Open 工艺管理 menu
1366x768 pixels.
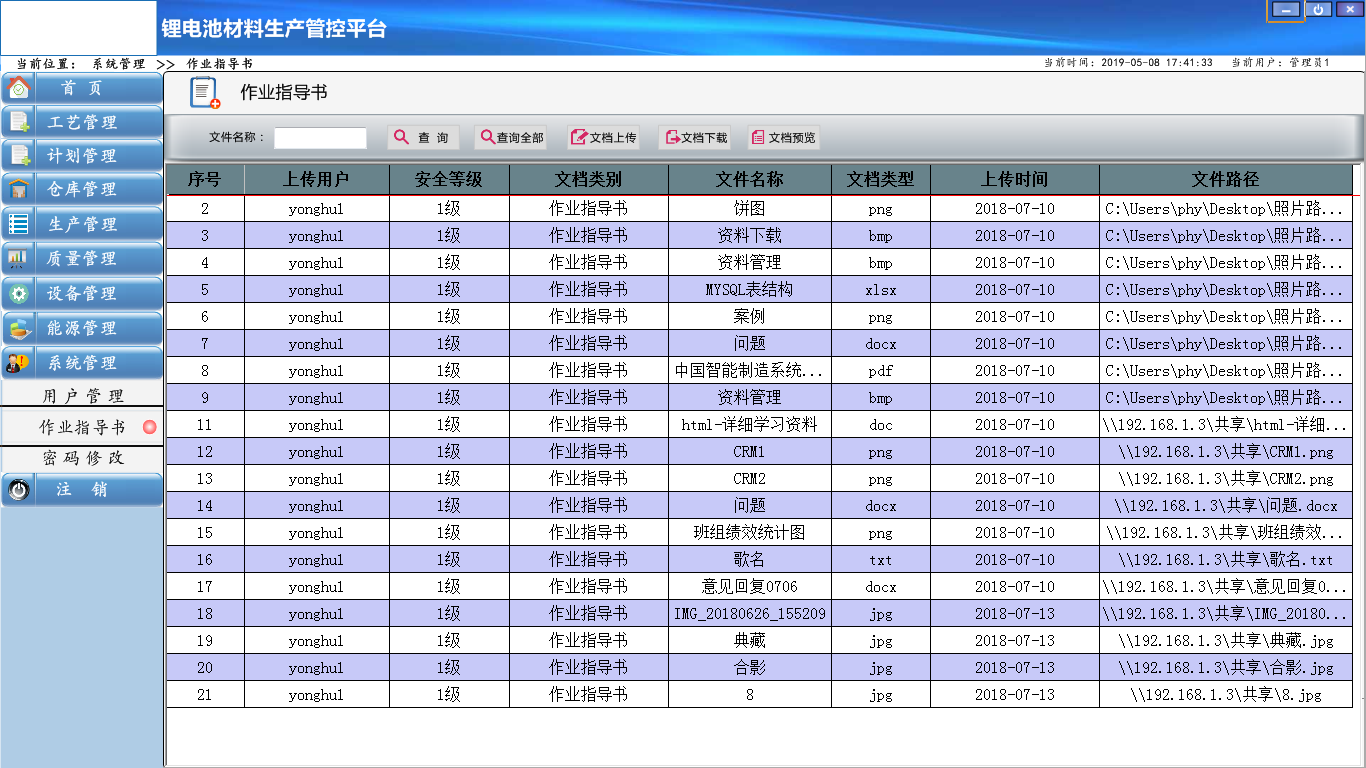[x=82, y=122]
